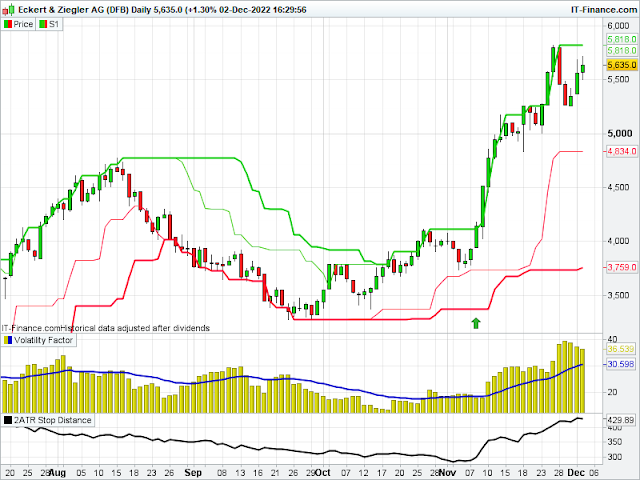Viewport: 640px width, 480px height.
Task: Click the green-red S1 legend icon
Action: 43,24
